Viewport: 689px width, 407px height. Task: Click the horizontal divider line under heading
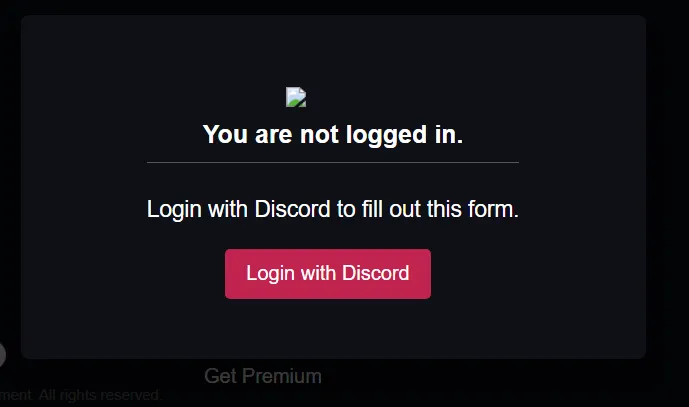click(333, 163)
